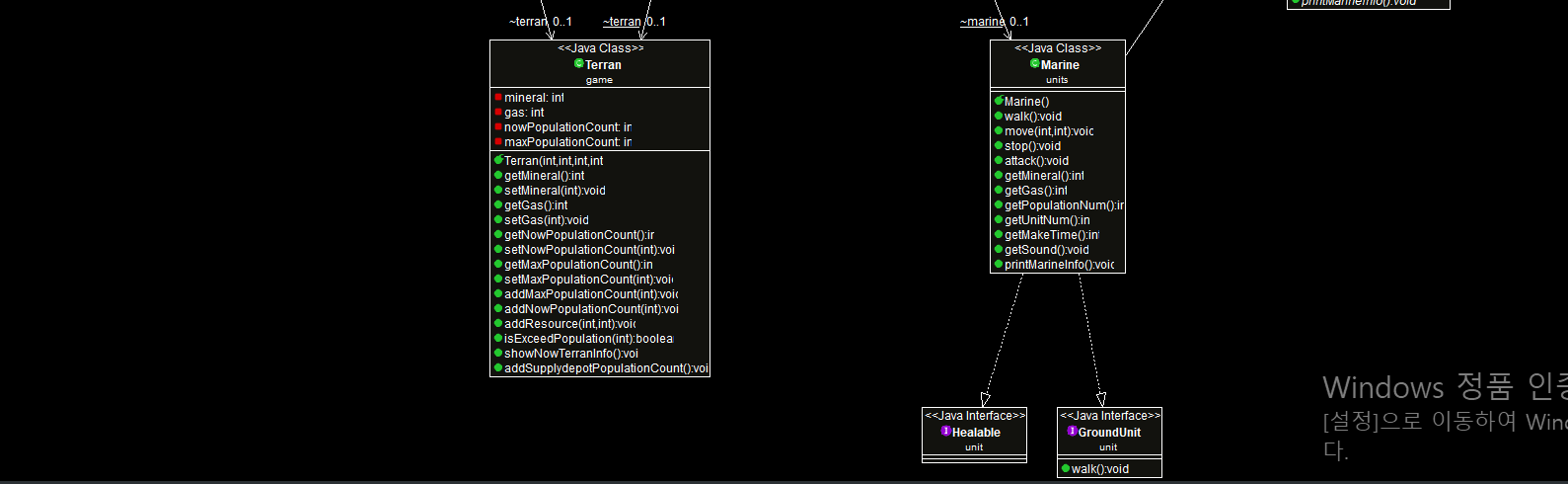The width and height of the screenshot is (1568, 484).
Task: Select the Terran(int,int,int,int) constructor
Action: (x=554, y=161)
